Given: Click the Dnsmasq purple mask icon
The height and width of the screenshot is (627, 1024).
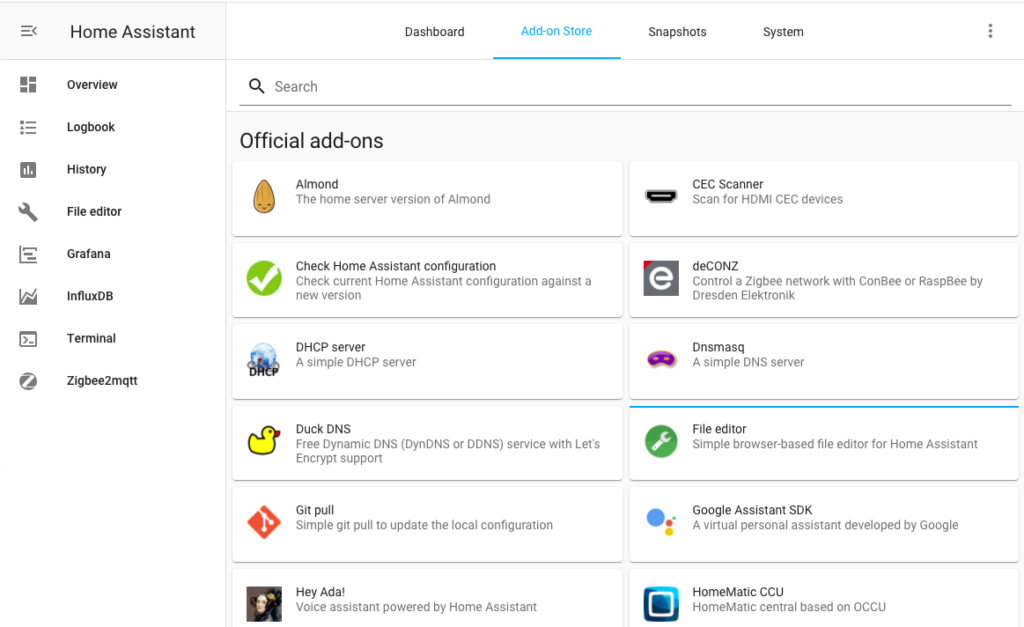Looking at the screenshot, I should (661, 359).
